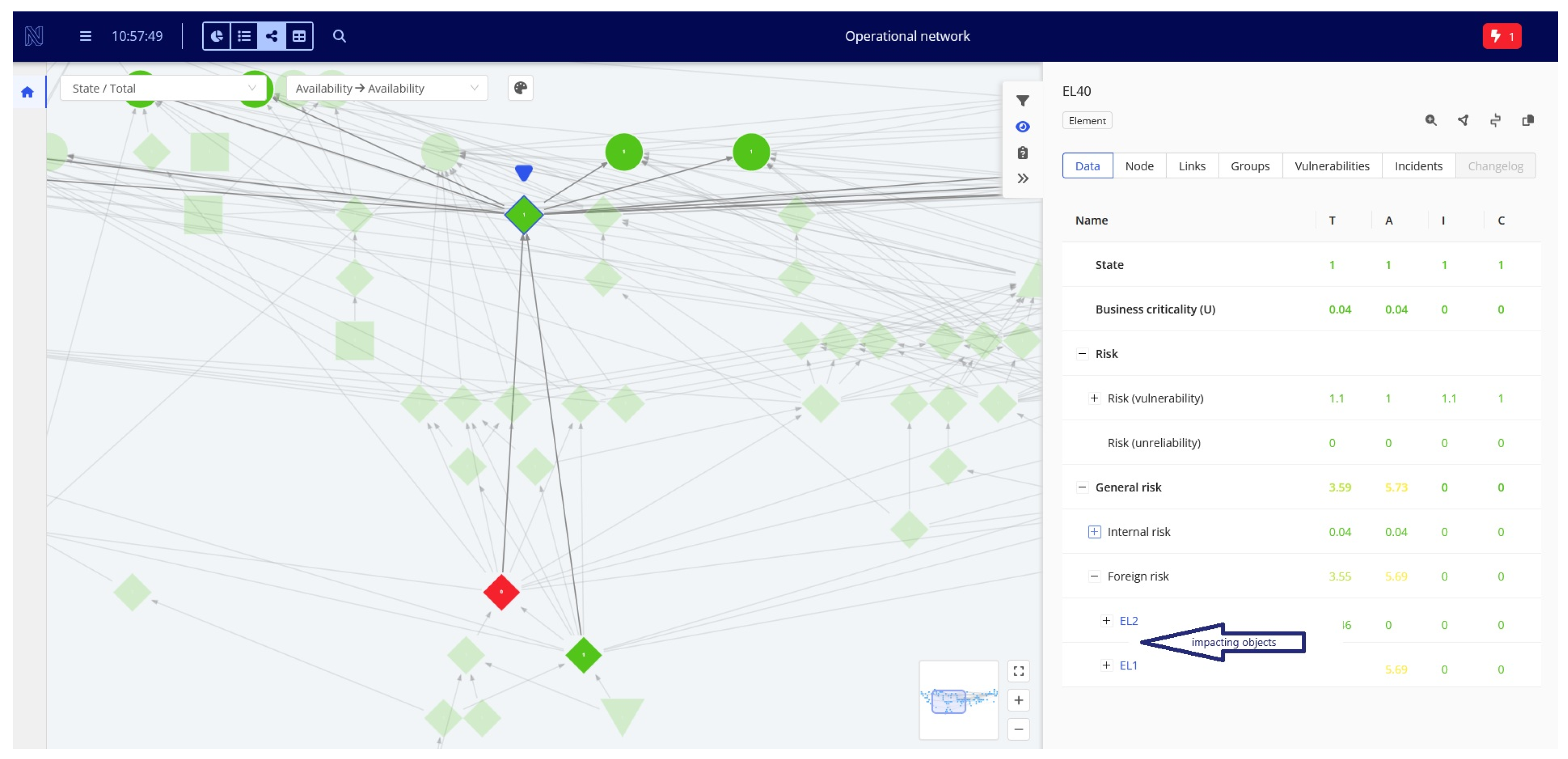Open the search magnifier in top bar
1568x759 pixels.
pos(339,36)
